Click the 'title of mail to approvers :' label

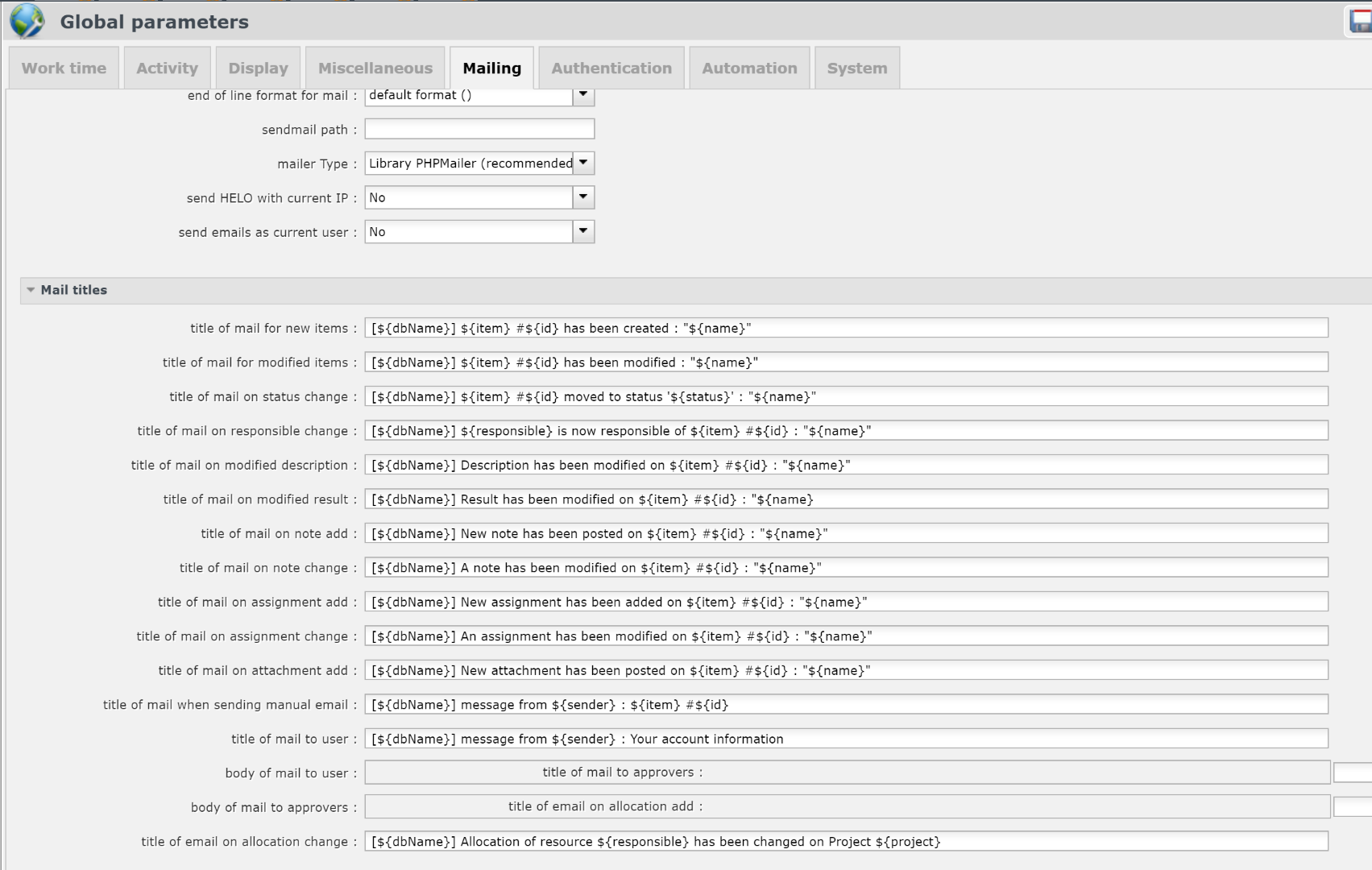623,773
